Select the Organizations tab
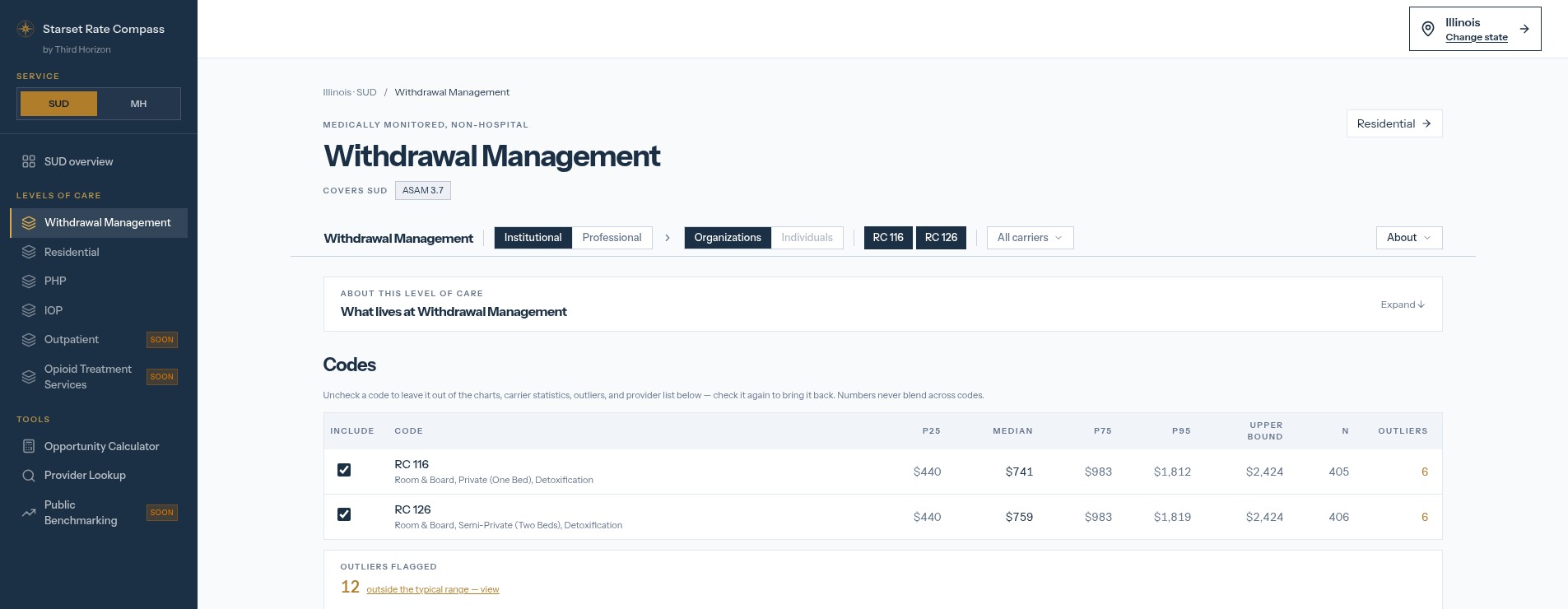1568x609 pixels. 728,238
